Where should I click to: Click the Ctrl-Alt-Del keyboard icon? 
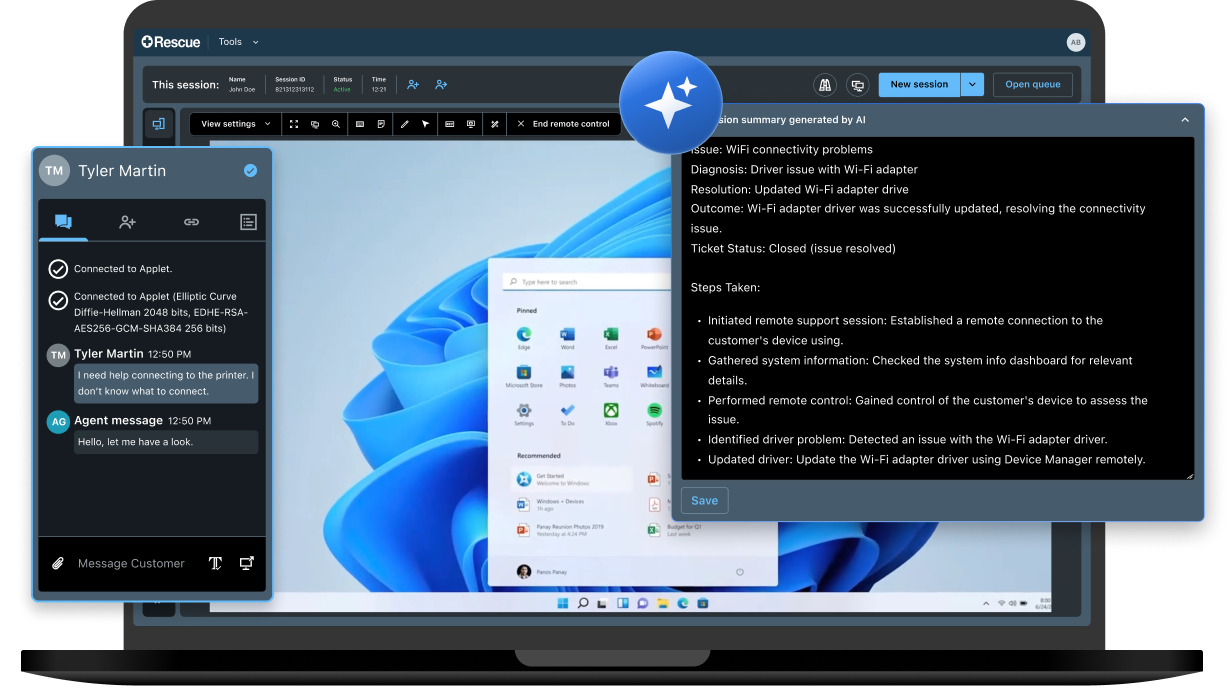coord(450,124)
